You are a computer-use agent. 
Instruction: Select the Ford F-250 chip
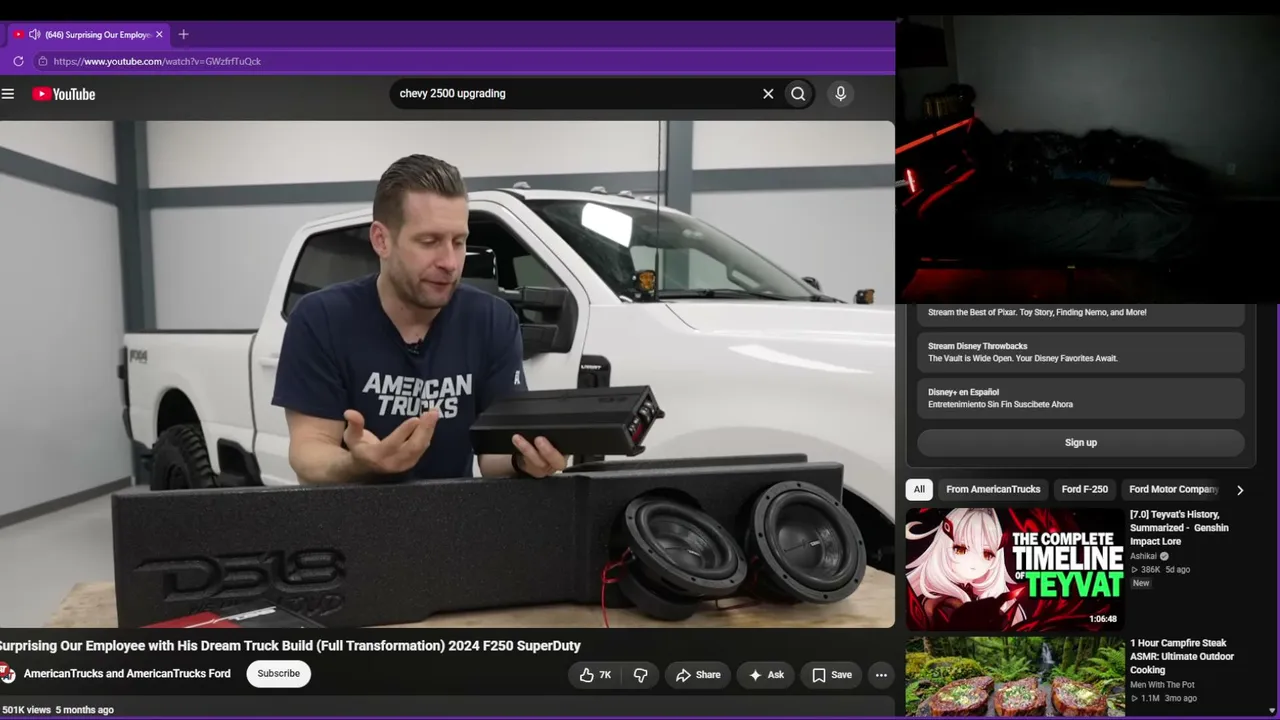pyautogui.click(x=1085, y=489)
